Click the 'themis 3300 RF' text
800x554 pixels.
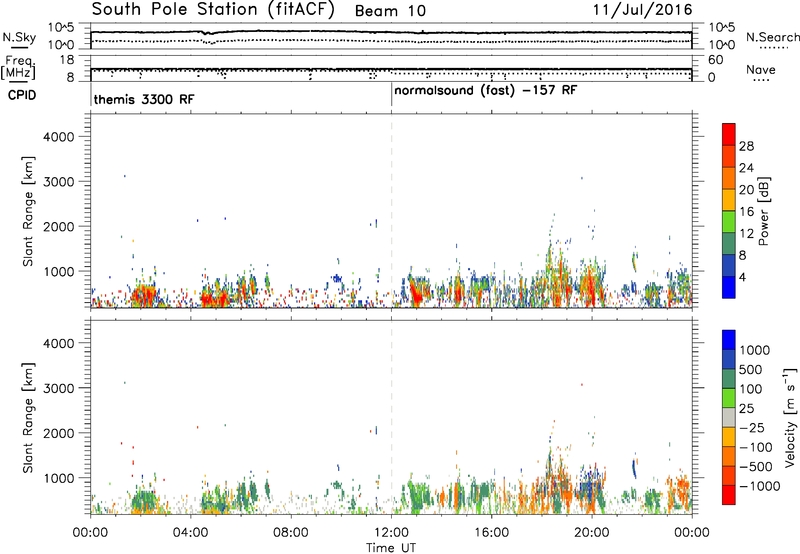(144, 99)
